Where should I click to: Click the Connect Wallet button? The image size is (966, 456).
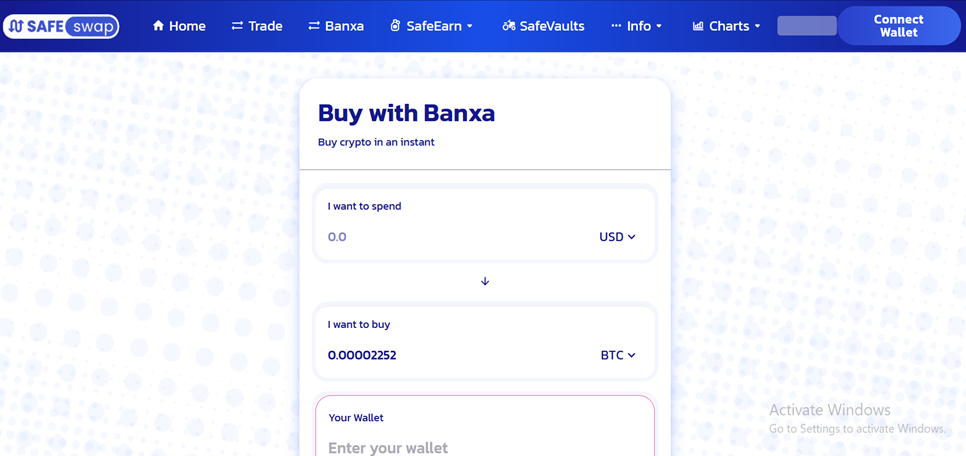point(899,26)
